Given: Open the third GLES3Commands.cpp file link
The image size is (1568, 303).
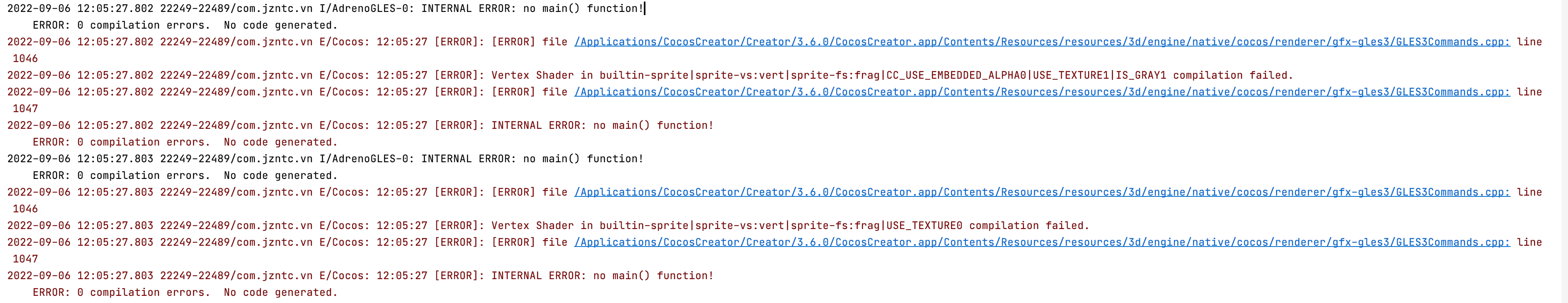Looking at the screenshot, I should pyautogui.click(x=1042, y=192).
